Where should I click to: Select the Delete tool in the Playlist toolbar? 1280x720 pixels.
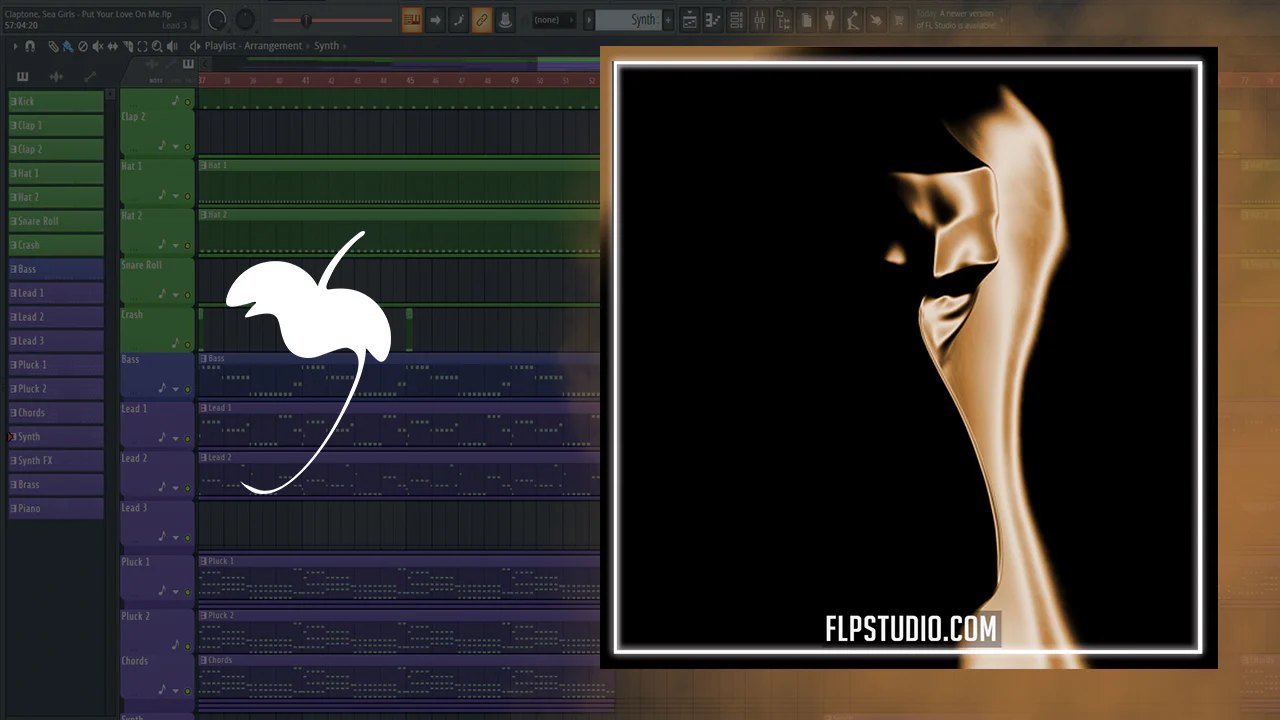coord(83,46)
